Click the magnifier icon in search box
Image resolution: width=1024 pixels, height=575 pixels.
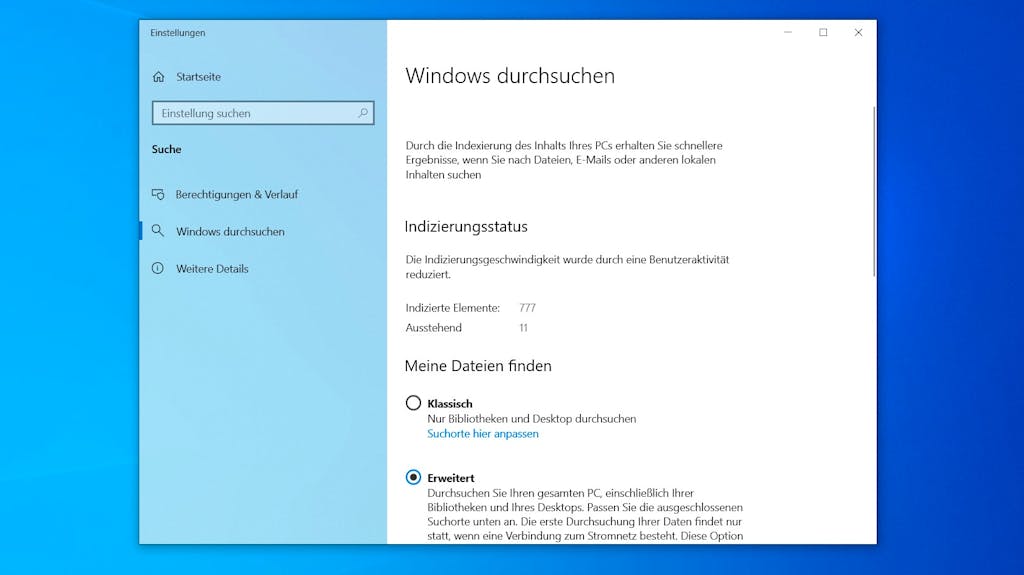coord(362,113)
